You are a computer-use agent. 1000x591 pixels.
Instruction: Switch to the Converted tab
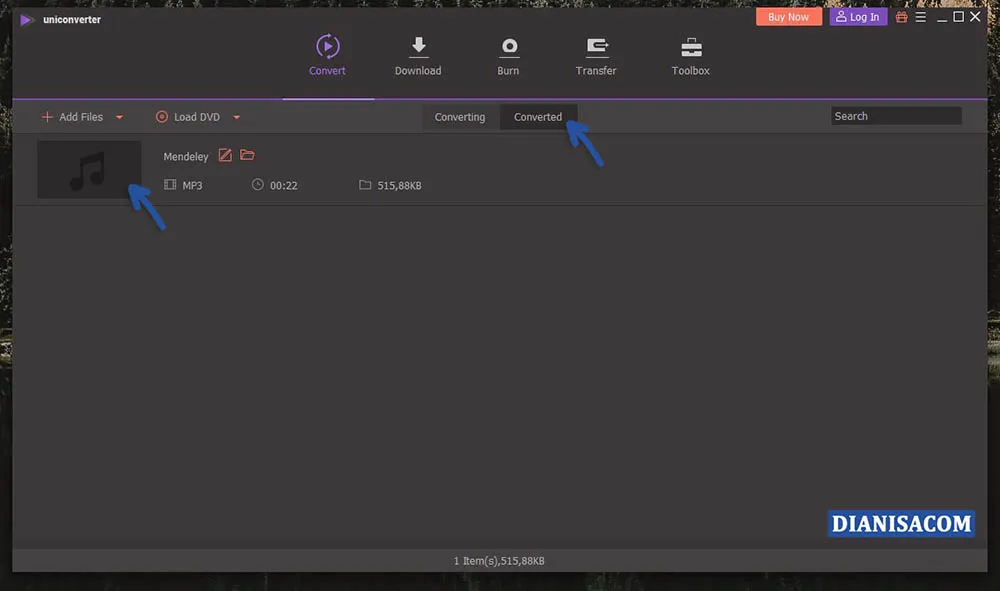(538, 116)
